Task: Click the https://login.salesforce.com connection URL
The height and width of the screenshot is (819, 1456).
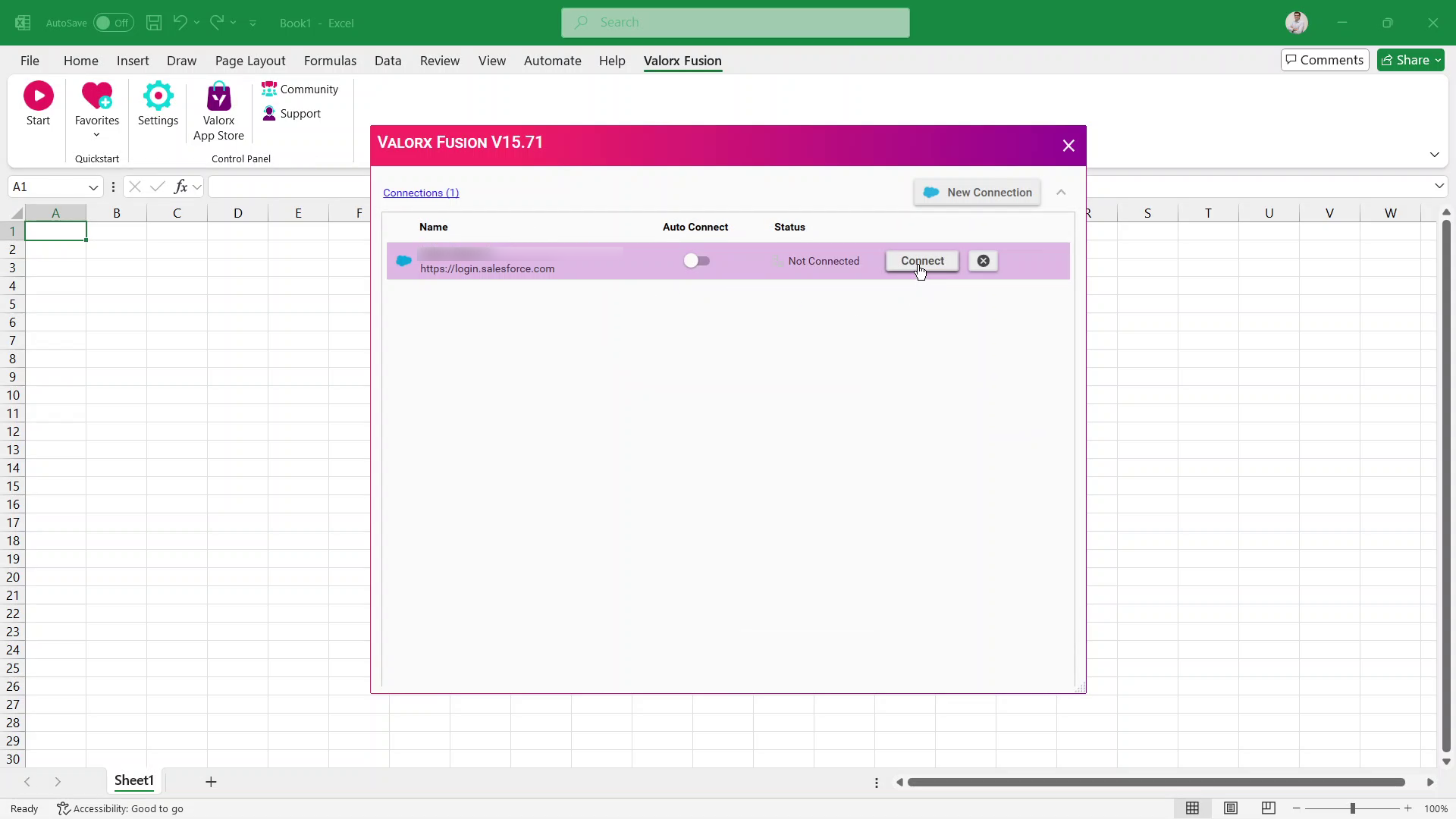Action: (488, 268)
